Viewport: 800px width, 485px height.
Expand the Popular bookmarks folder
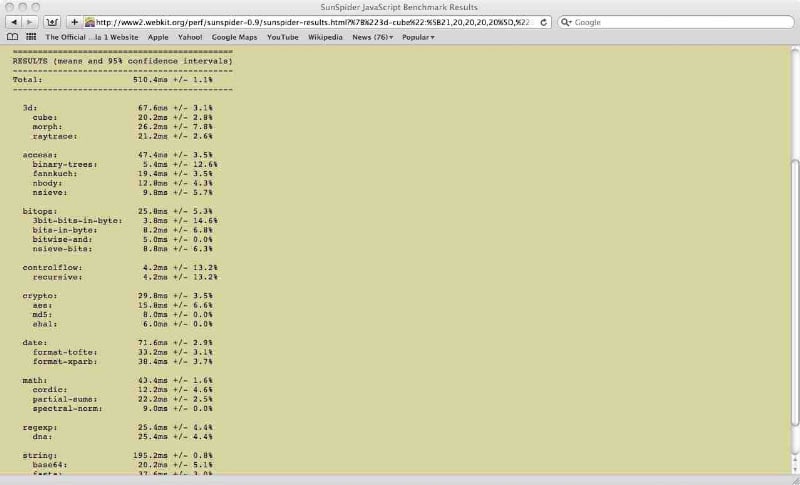pos(418,37)
